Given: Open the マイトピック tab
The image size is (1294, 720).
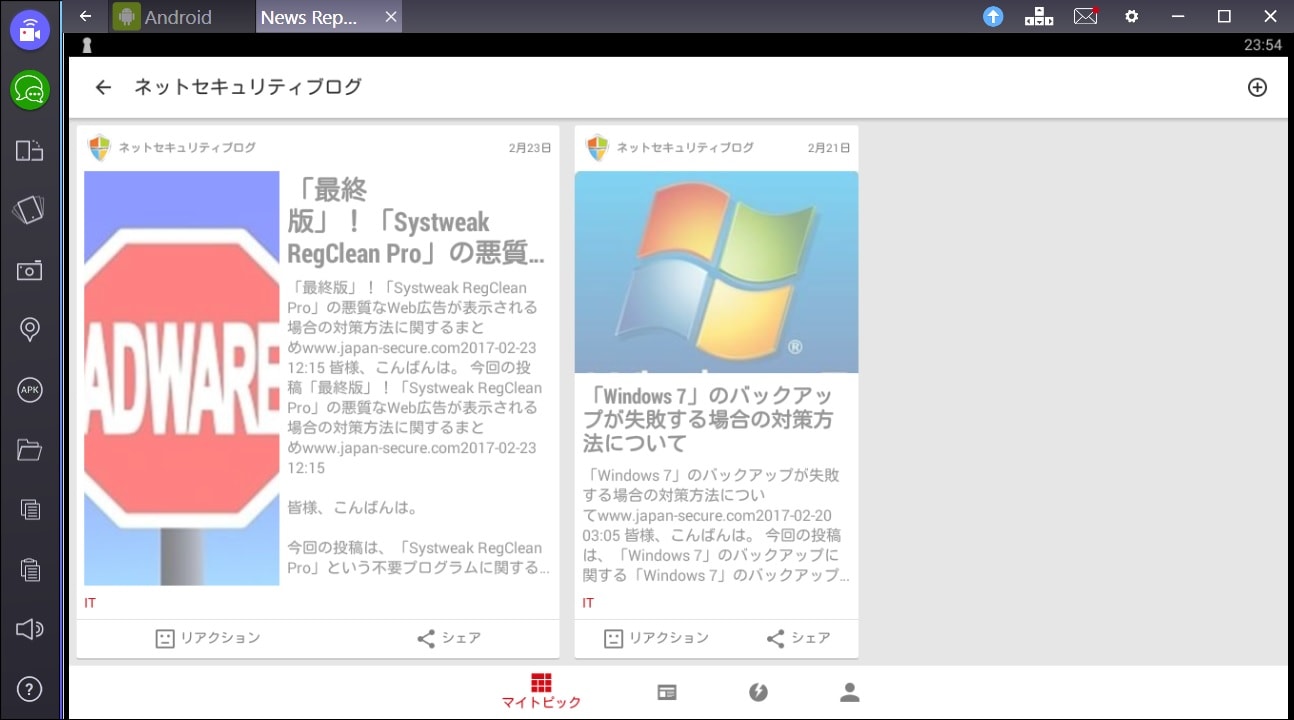Looking at the screenshot, I should [541, 691].
